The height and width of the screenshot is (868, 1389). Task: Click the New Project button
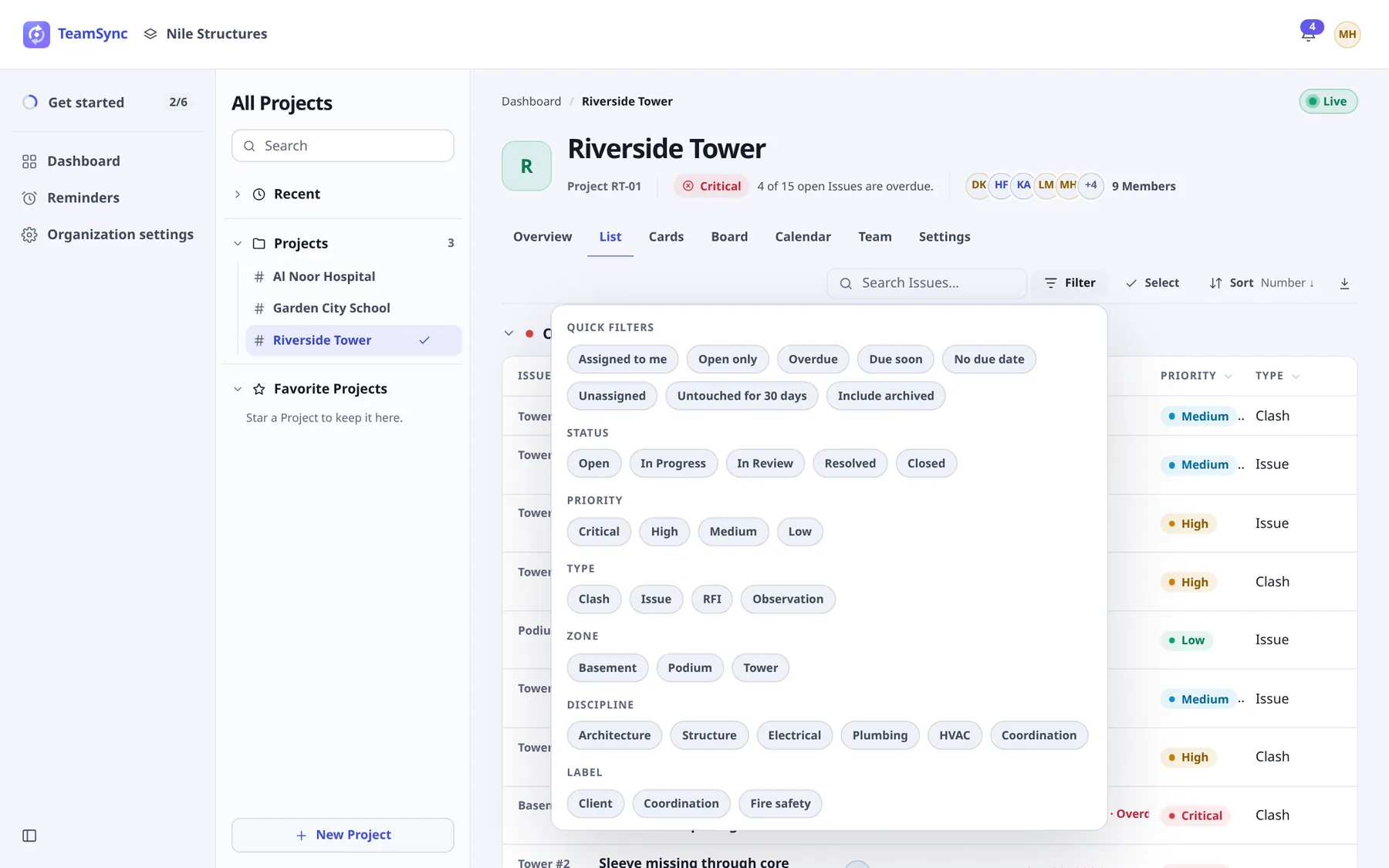point(343,835)
